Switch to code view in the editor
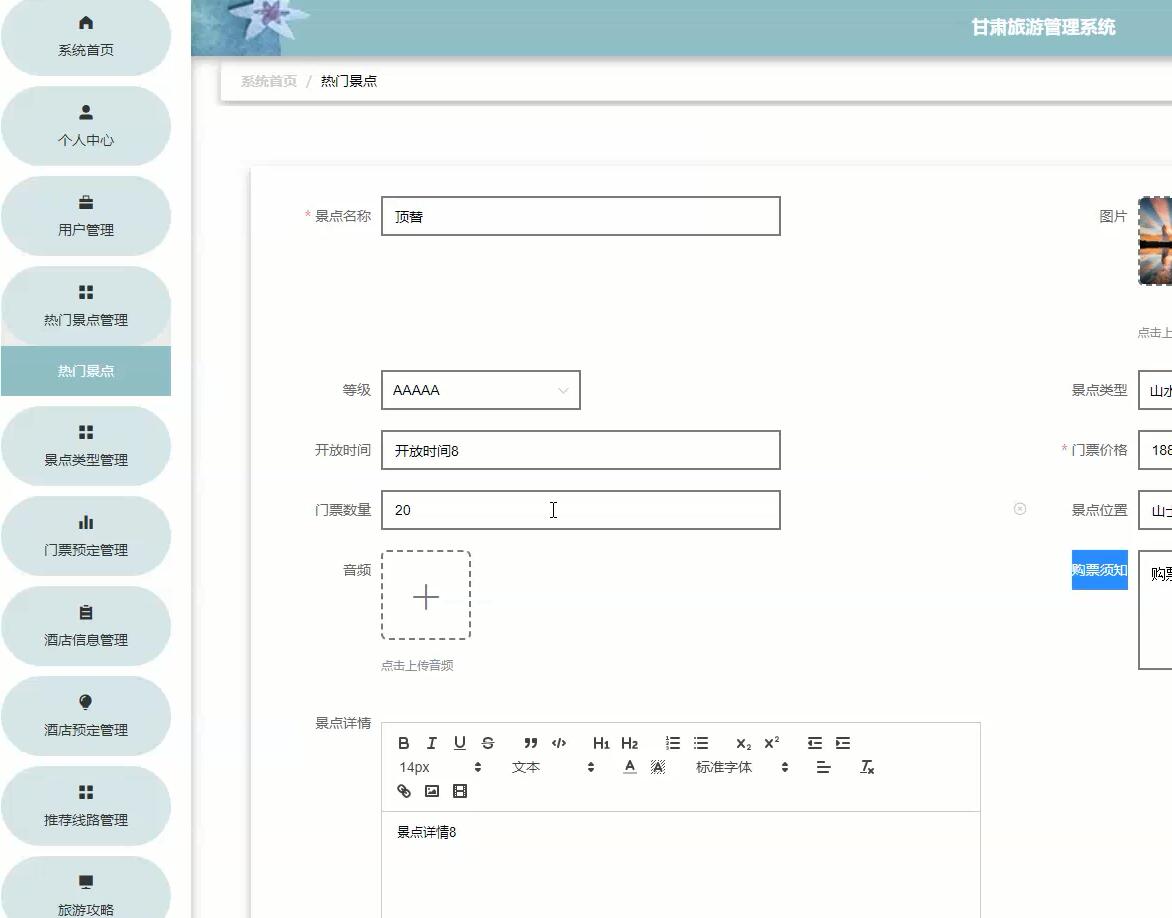This screenshot has height=918, width=1172. pos(559,743)
